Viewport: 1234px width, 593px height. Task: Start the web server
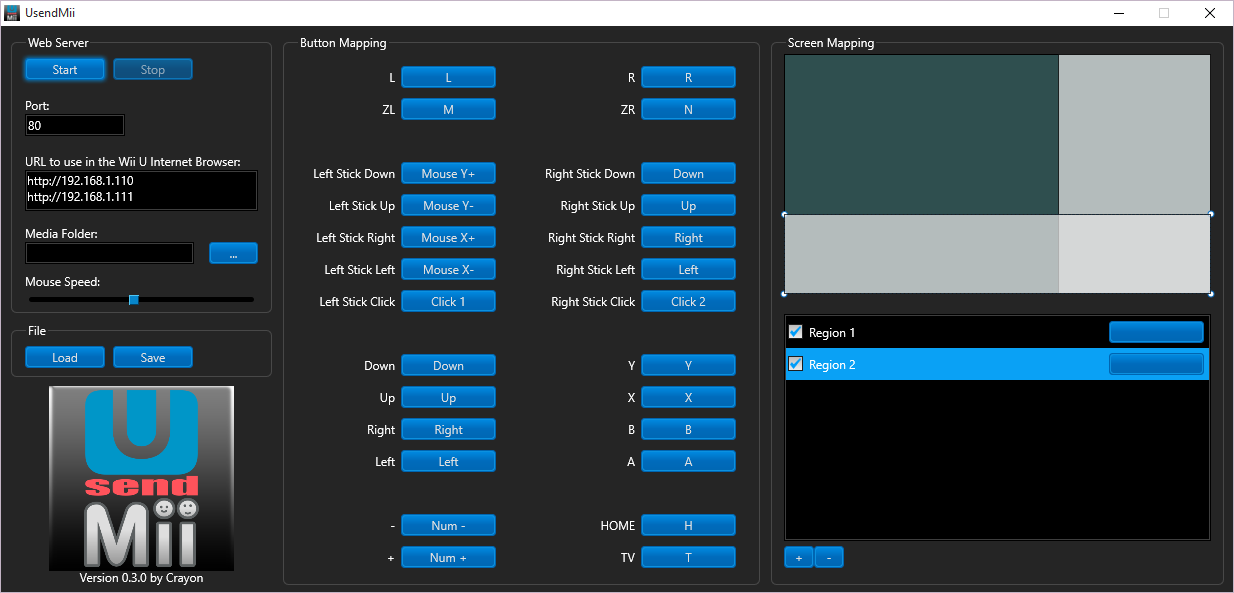[x=65, y=70]
